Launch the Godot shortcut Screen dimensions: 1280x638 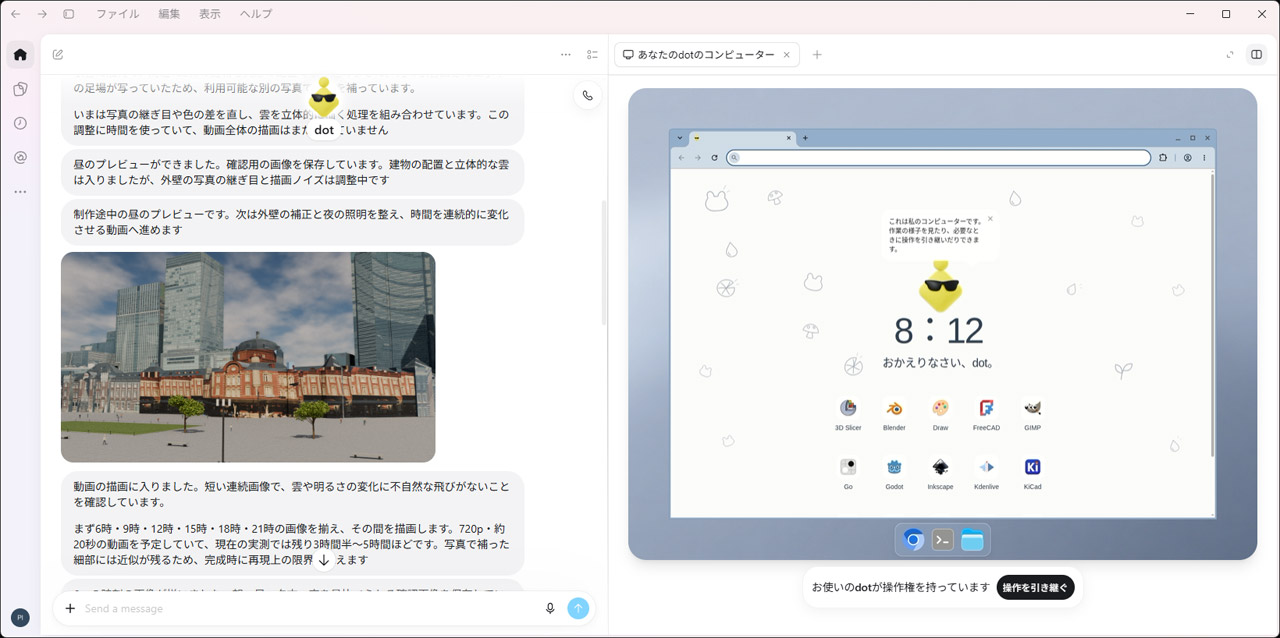pyautogui.click(x=894, y=473)
